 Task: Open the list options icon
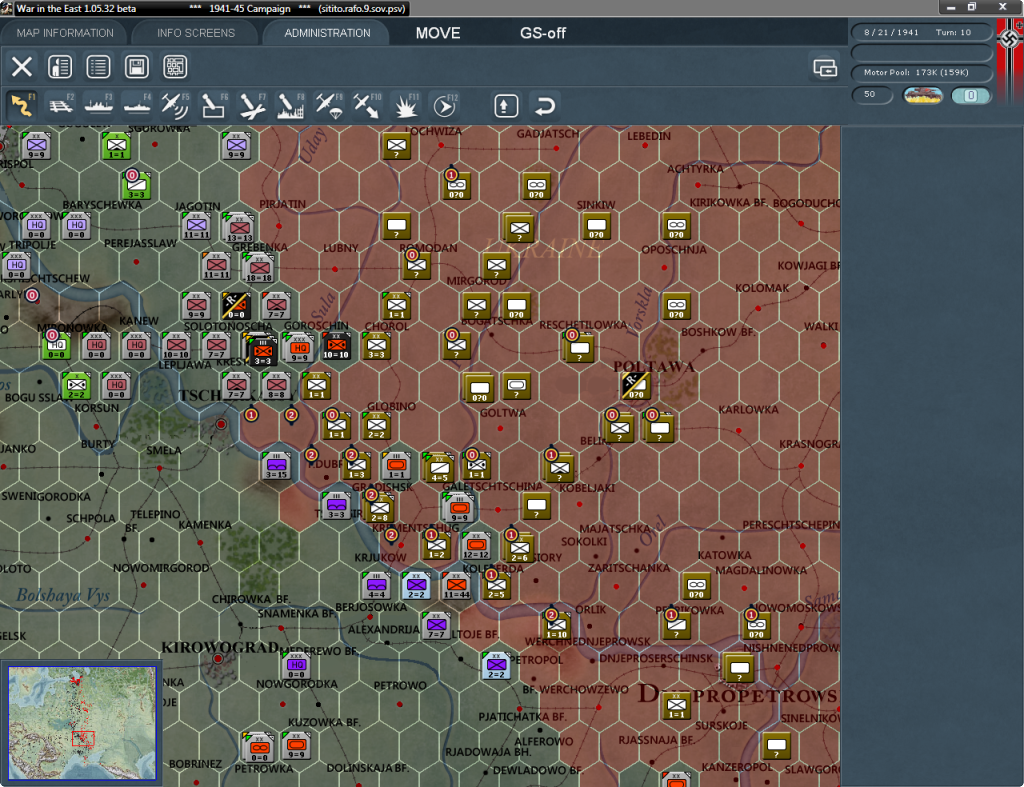pyautogui.click(x=99, y=67)
